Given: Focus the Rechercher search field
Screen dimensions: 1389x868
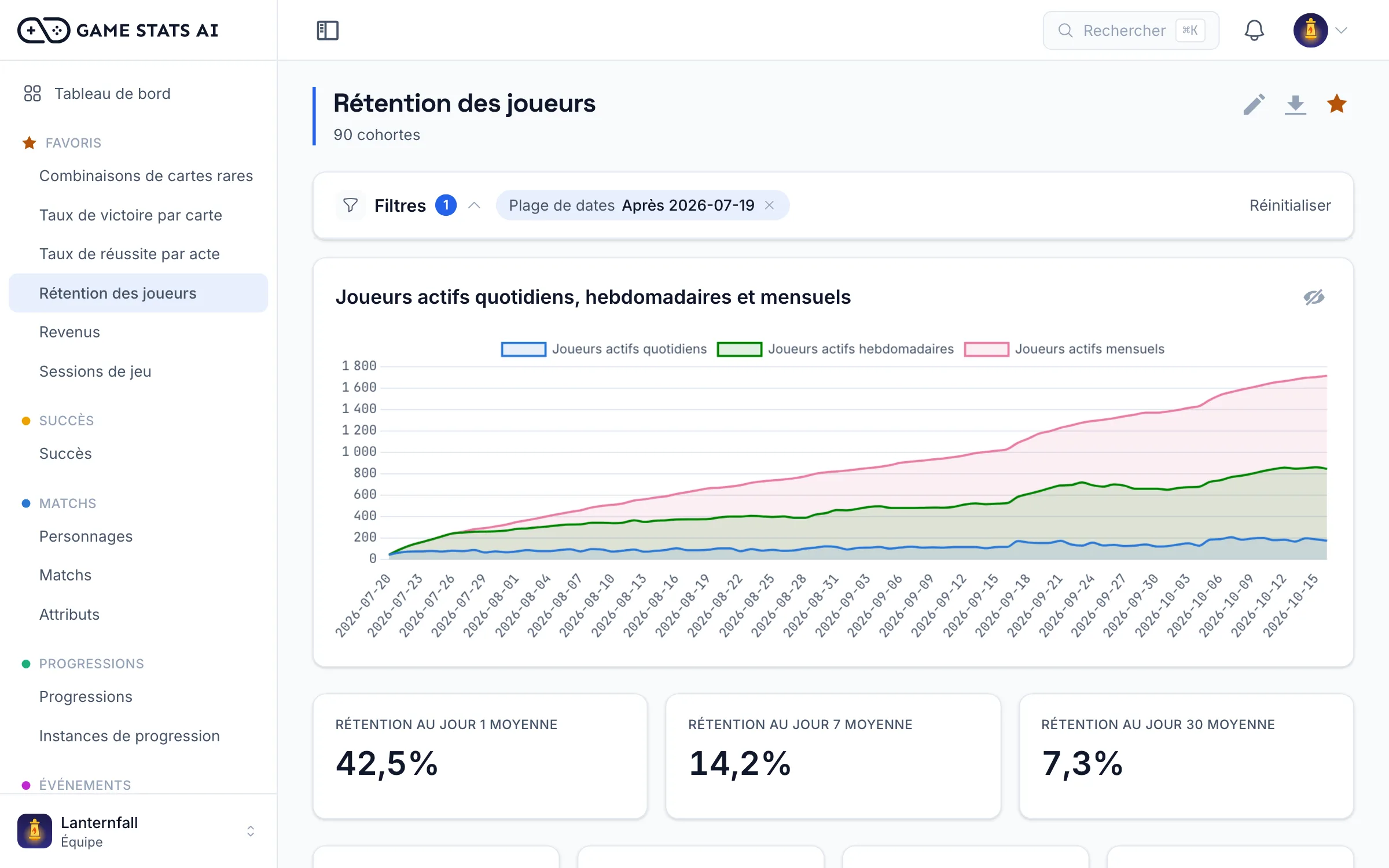Looking at the screenshot, I should [1131, 30].
